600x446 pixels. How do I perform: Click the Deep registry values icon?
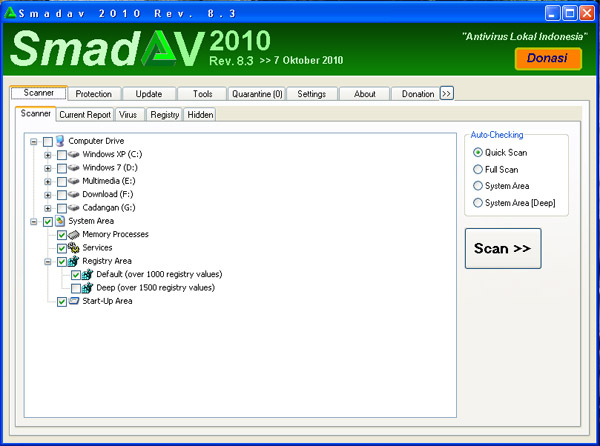pyautogui.click(x=88, y=288)
